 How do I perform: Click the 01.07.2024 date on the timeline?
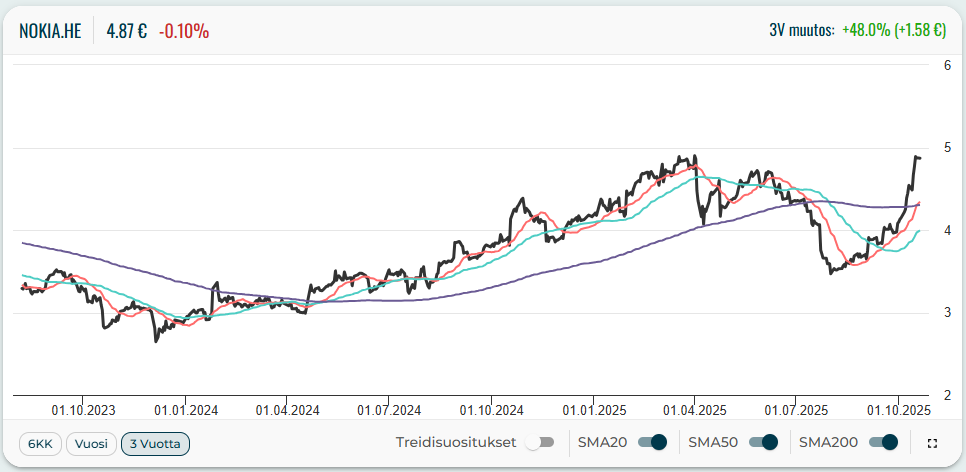(388, 409)
